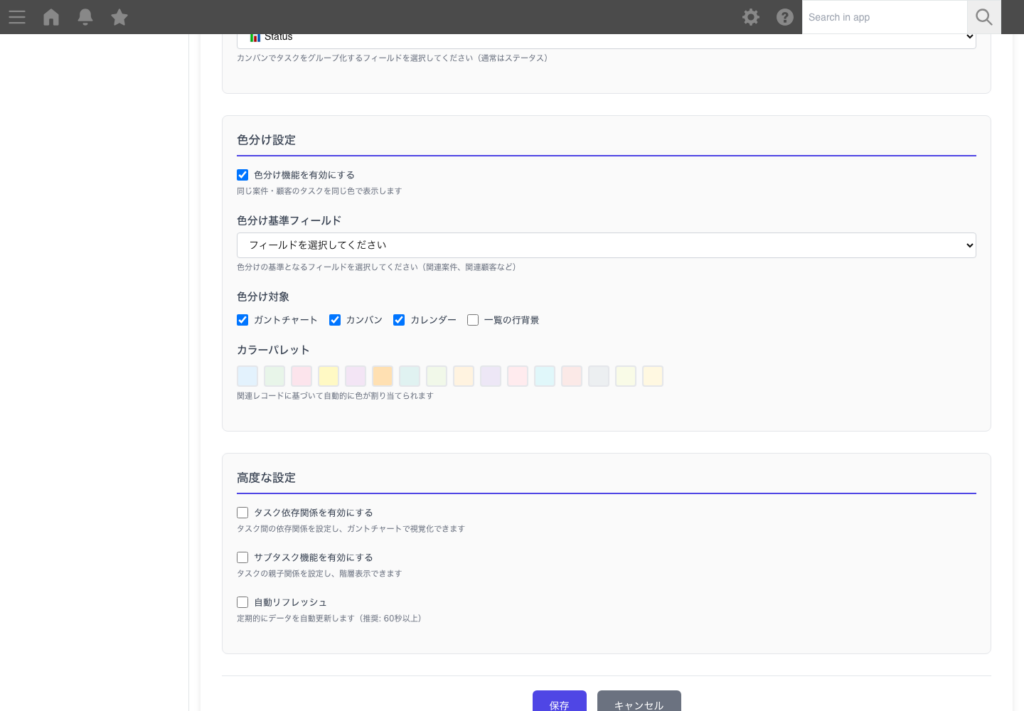Click the search magnifier icon
Screen dimensions: 1024x711
tap(983, 16)
